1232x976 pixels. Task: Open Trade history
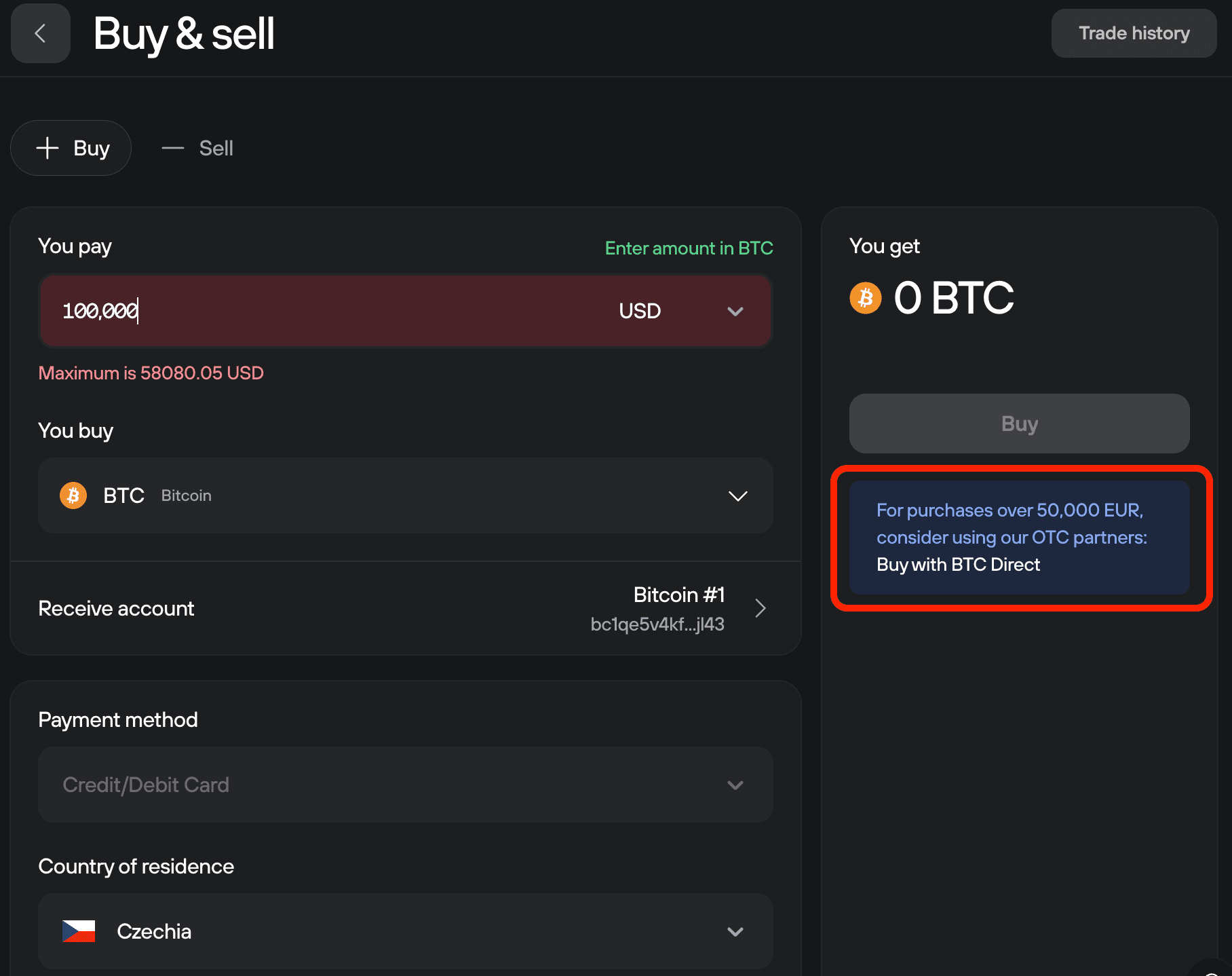click(1134, 33)
